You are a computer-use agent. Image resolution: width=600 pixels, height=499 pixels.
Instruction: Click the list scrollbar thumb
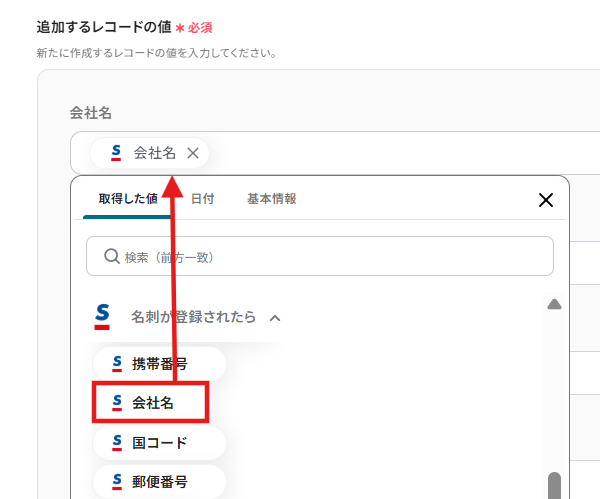[554, 485]
